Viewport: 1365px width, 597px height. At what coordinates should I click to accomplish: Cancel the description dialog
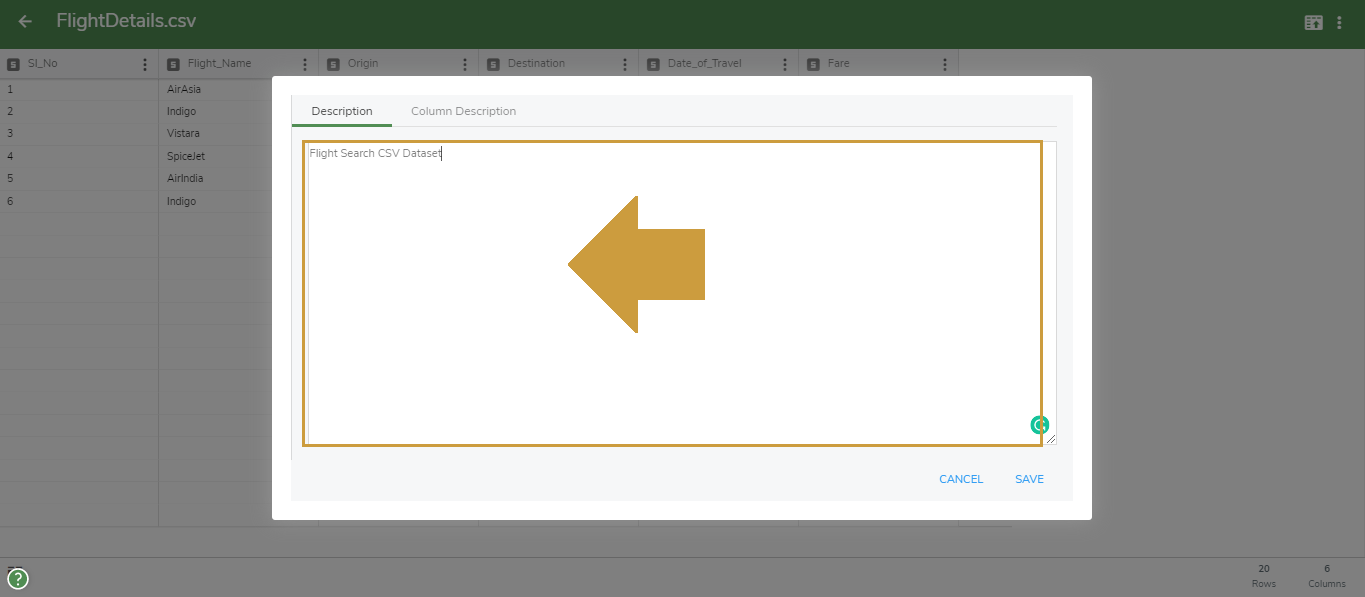tap(960, 479)
